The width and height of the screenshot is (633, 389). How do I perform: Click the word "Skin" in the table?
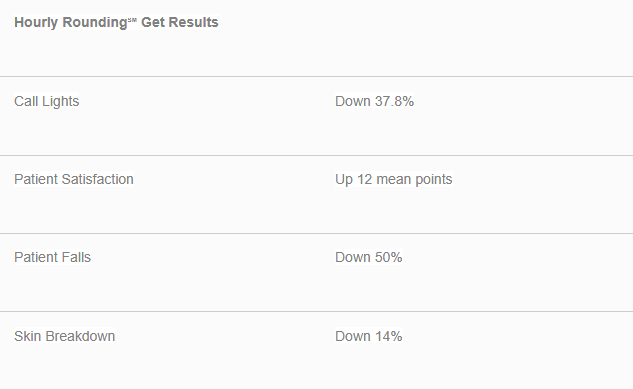[x=28, y=336]
